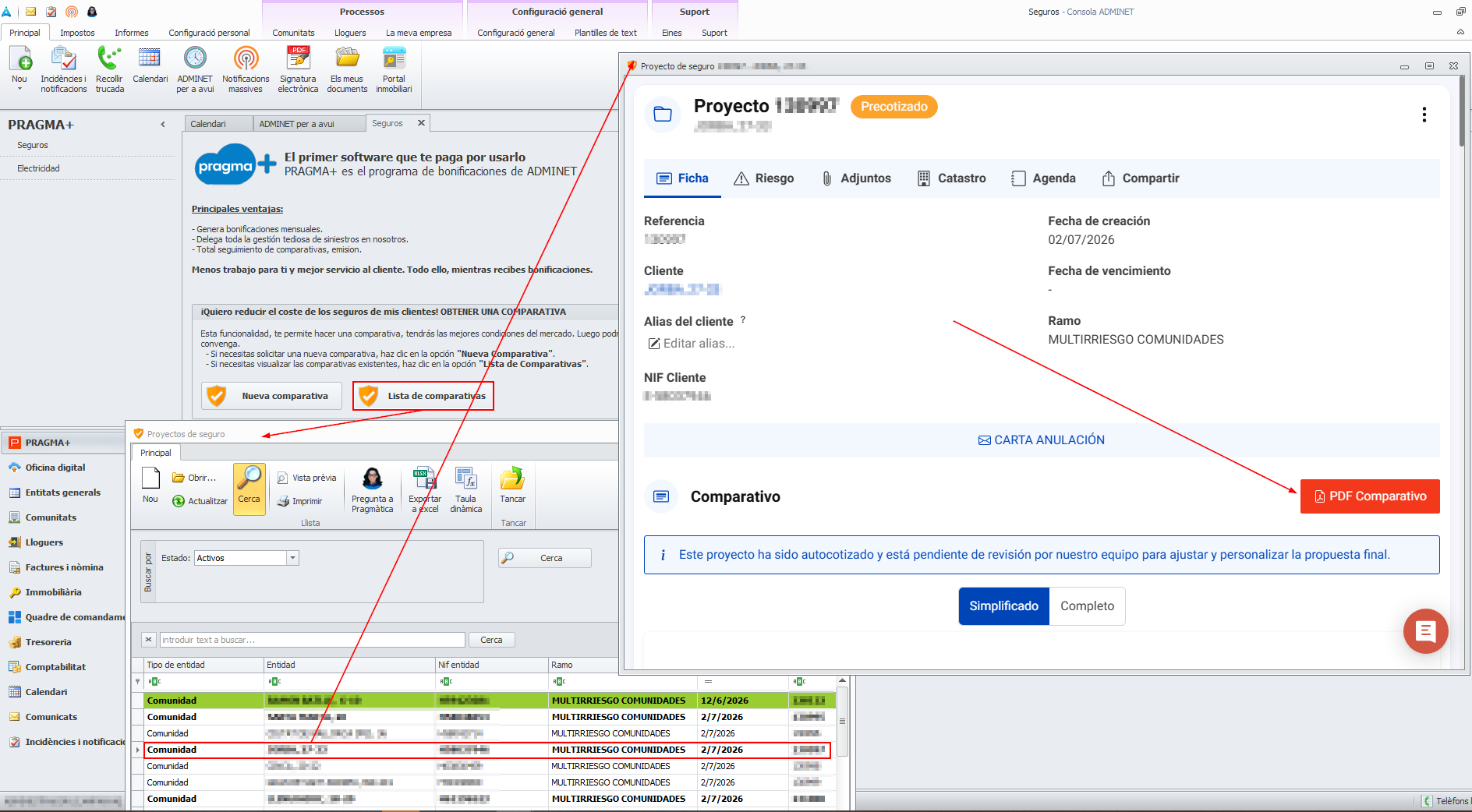Collapse the PRAGMA+ side panel chevron
Image resolution: width=1472 pixels, height=812 pixels.
click(163, 125)
